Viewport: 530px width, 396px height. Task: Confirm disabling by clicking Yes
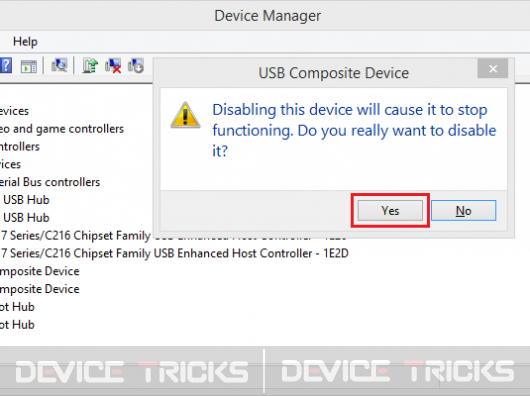[390, 211]
